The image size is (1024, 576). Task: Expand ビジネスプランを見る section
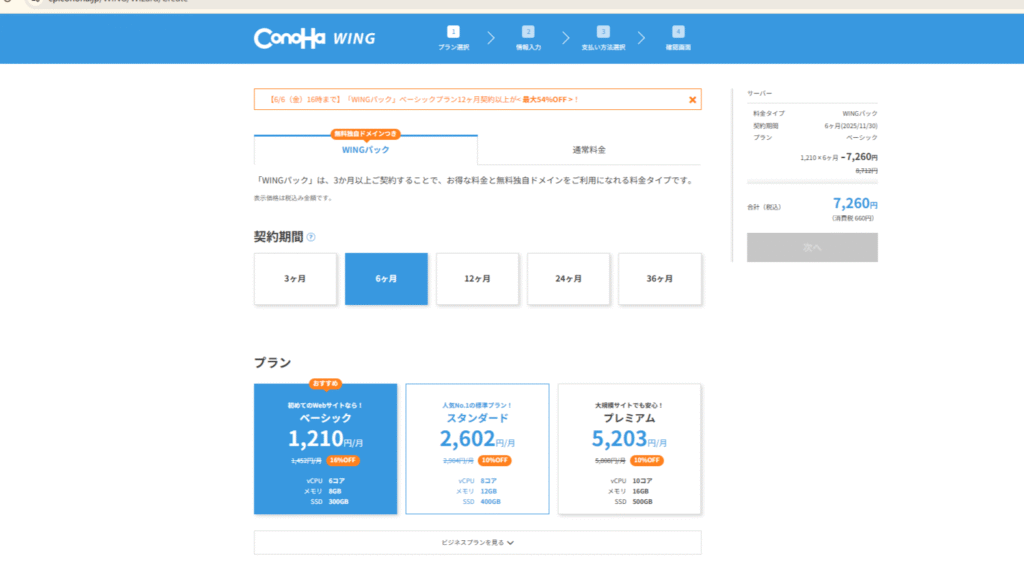pos(477,543)
